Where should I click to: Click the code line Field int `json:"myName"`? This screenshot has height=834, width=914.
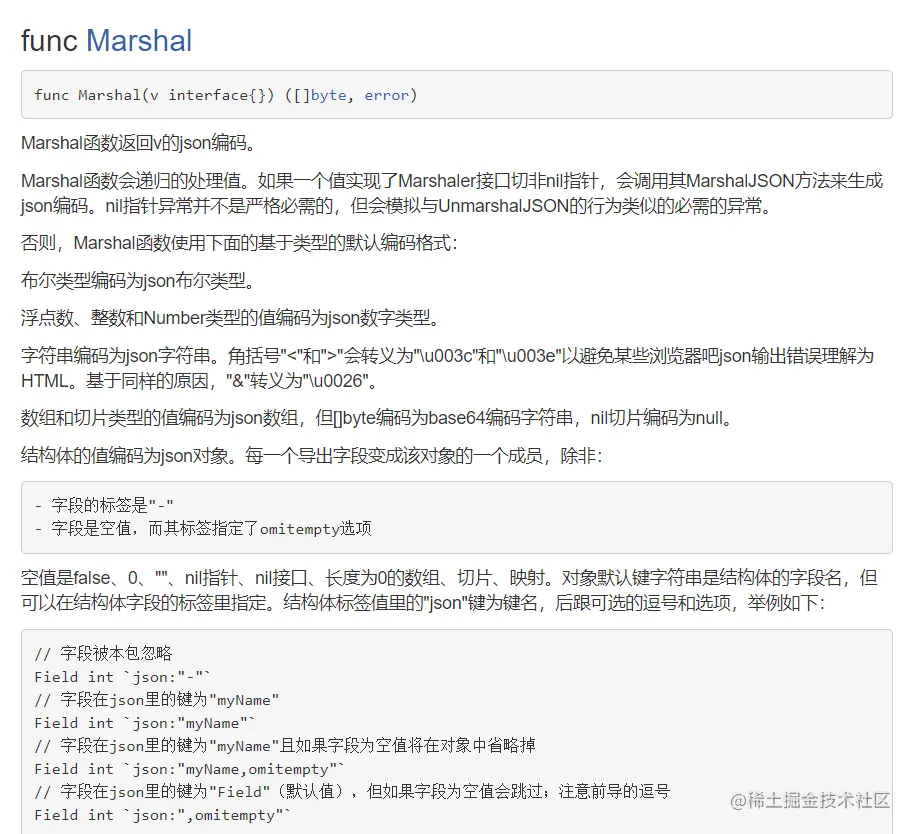point(145,723)
